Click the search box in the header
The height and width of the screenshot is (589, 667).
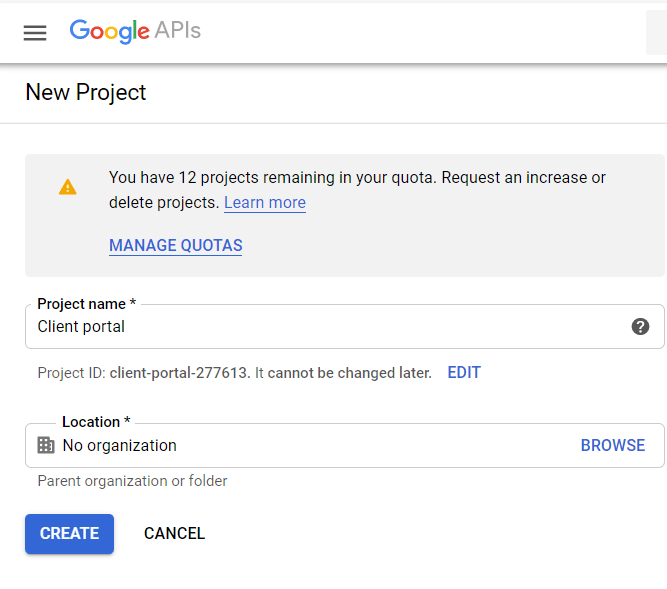pyautogui.click(x=657, y=33)
